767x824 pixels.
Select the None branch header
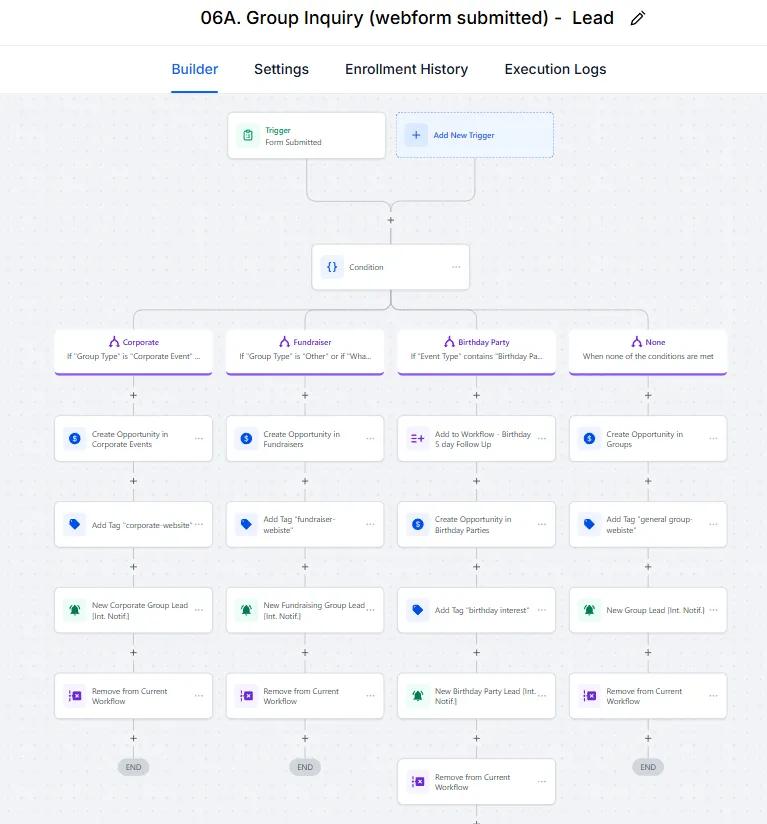pyautogui.click(x=648, y=351)
